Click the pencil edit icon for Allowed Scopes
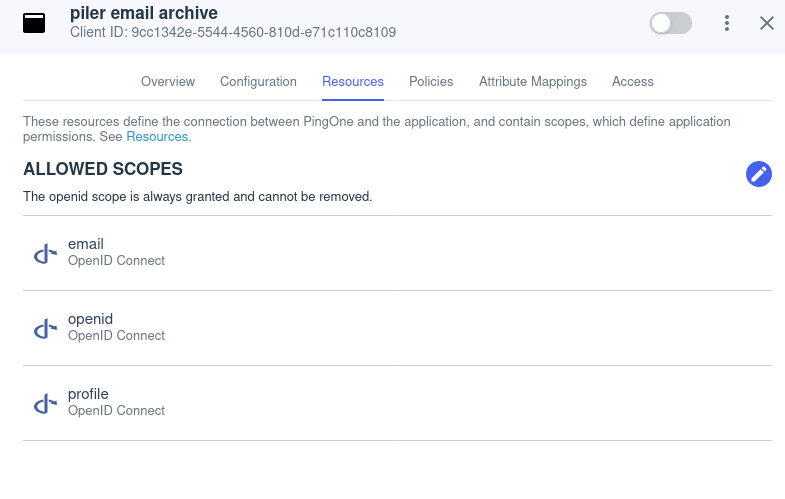Image resolution: width=785 pixels, height=499 pixels. pyautogui.click(x=759, y=174)
